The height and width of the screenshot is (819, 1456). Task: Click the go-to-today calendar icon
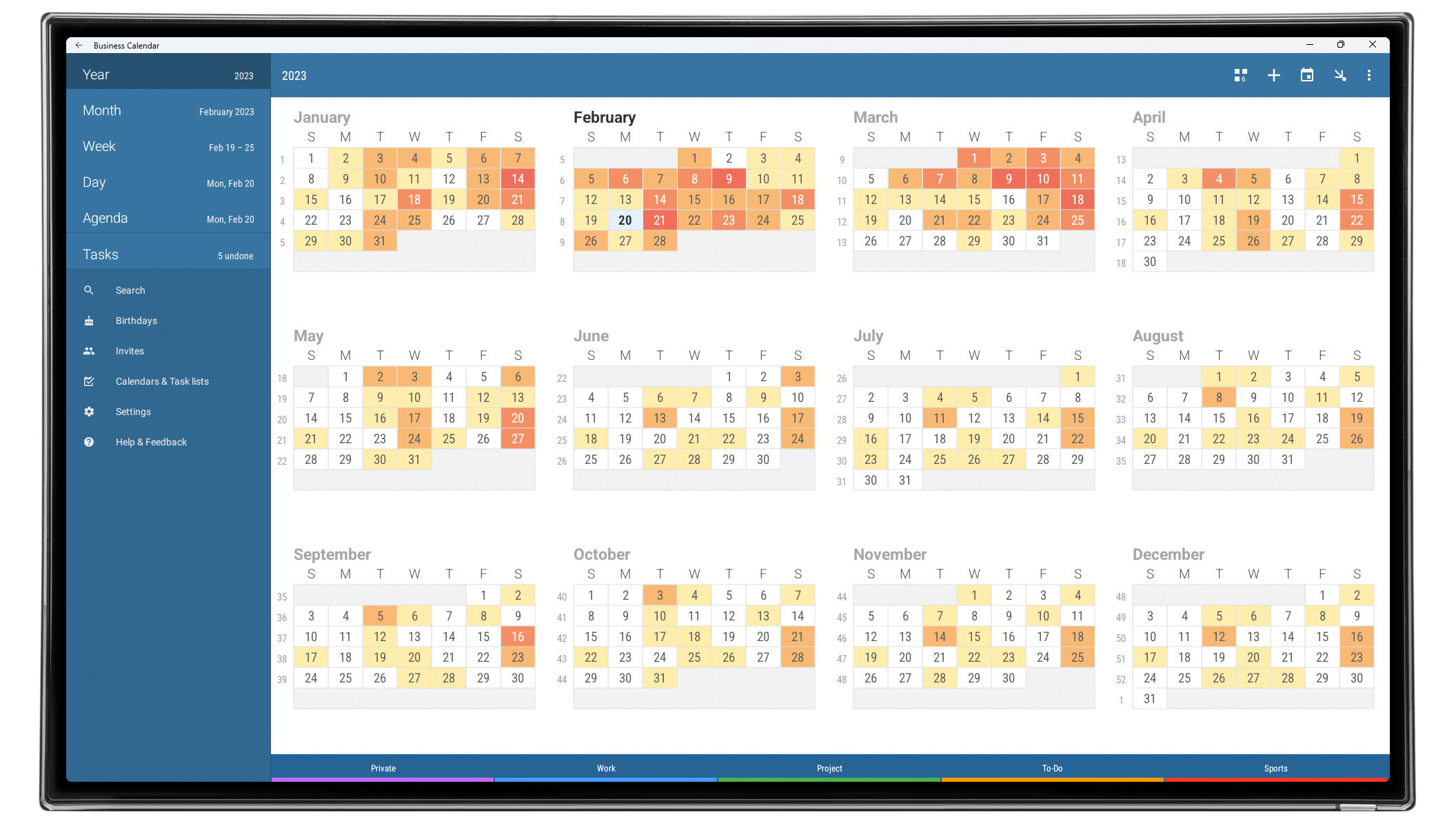[1306, 75]
